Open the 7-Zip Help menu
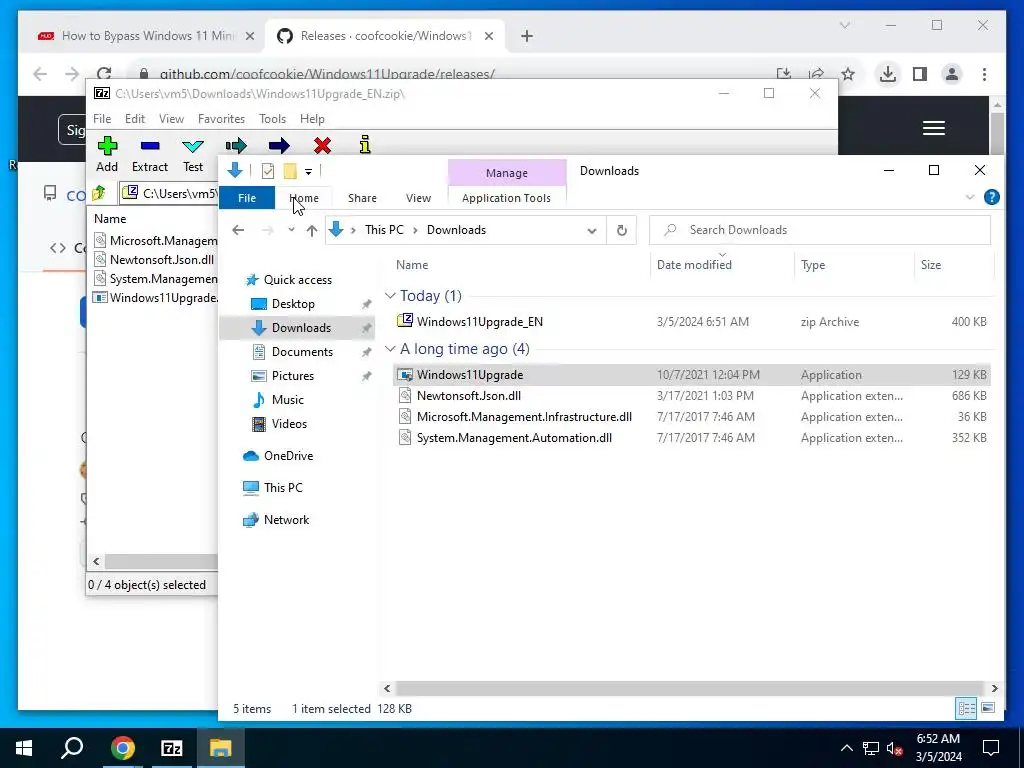Viewport: 1024px width, 768px height. click(312, 119)
